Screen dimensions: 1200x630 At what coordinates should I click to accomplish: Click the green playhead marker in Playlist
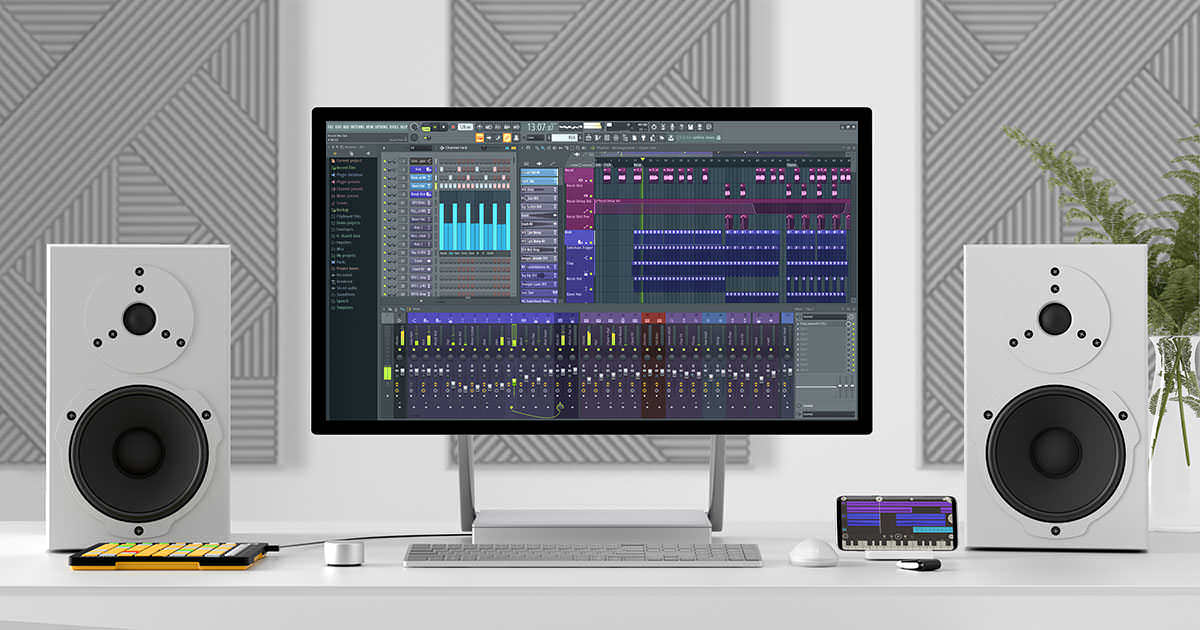pos(642,159)
